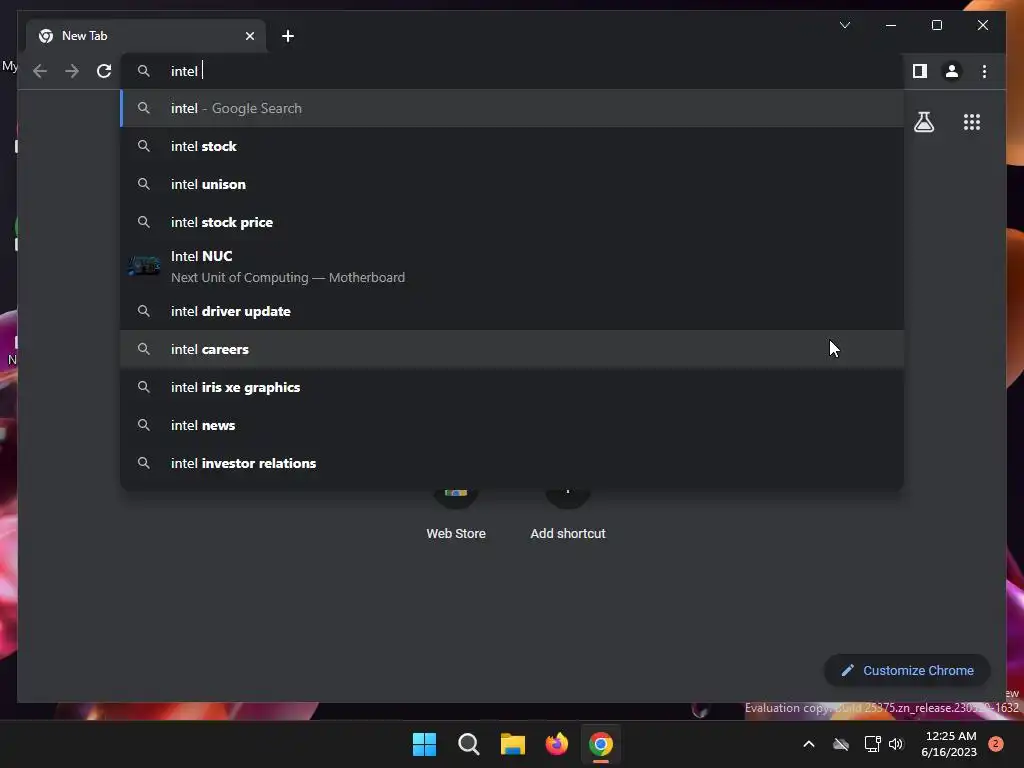Select the 'intel careers' suggestion
The height and width of the screenshot is (768, 1024).
pyautogui.click(x=512, y=349)
